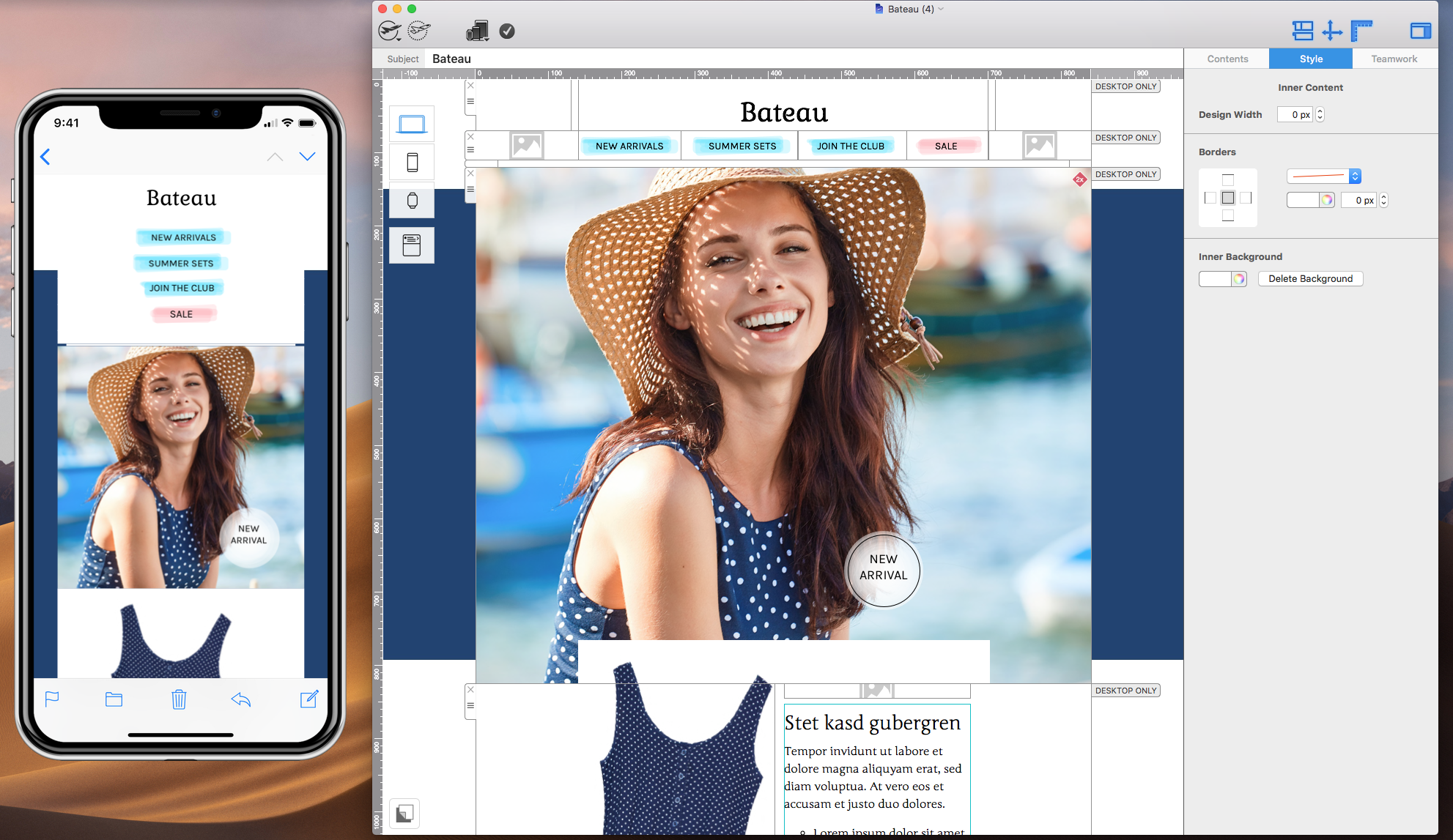Tap the trash icon in phone toolbar
Viewport: 1453px width, 840px height.
pos(179,699)
